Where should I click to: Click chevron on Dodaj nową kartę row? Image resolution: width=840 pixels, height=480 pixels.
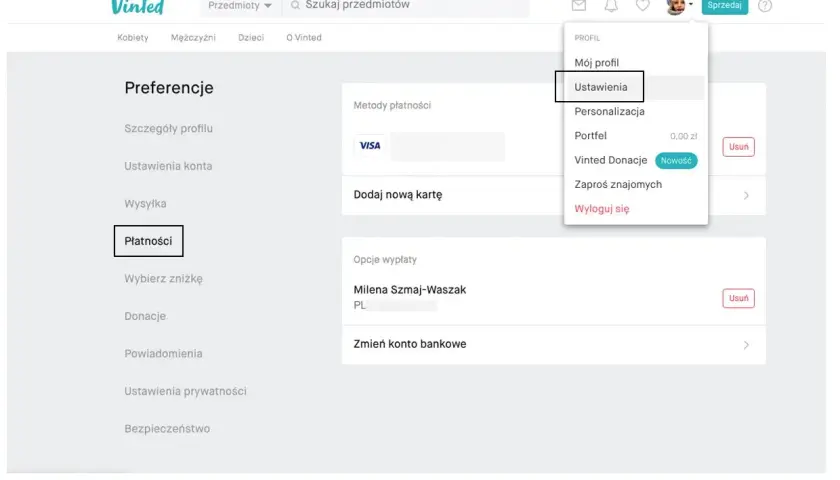pyautogui.click(x=746, y=196)
